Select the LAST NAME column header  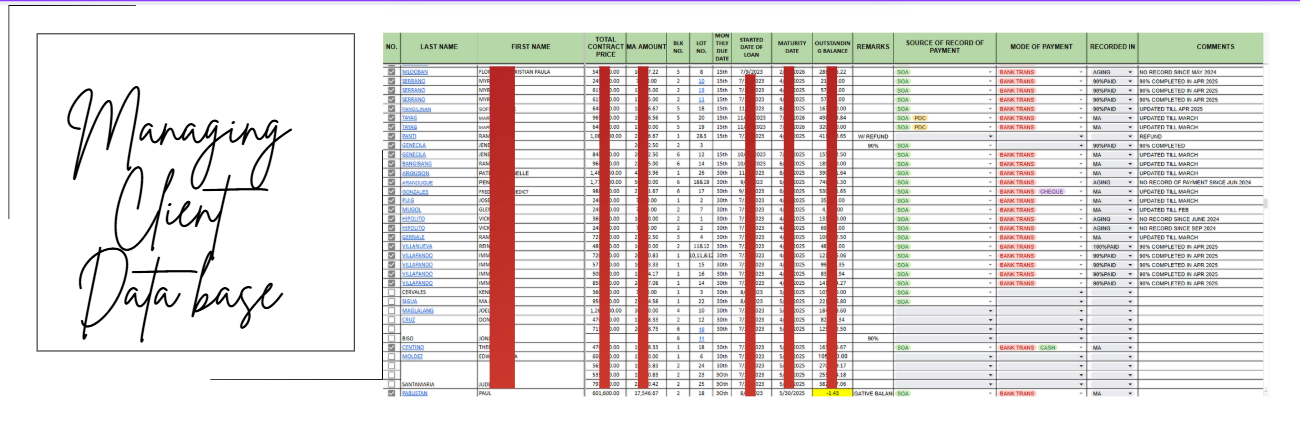coord(439,46)
